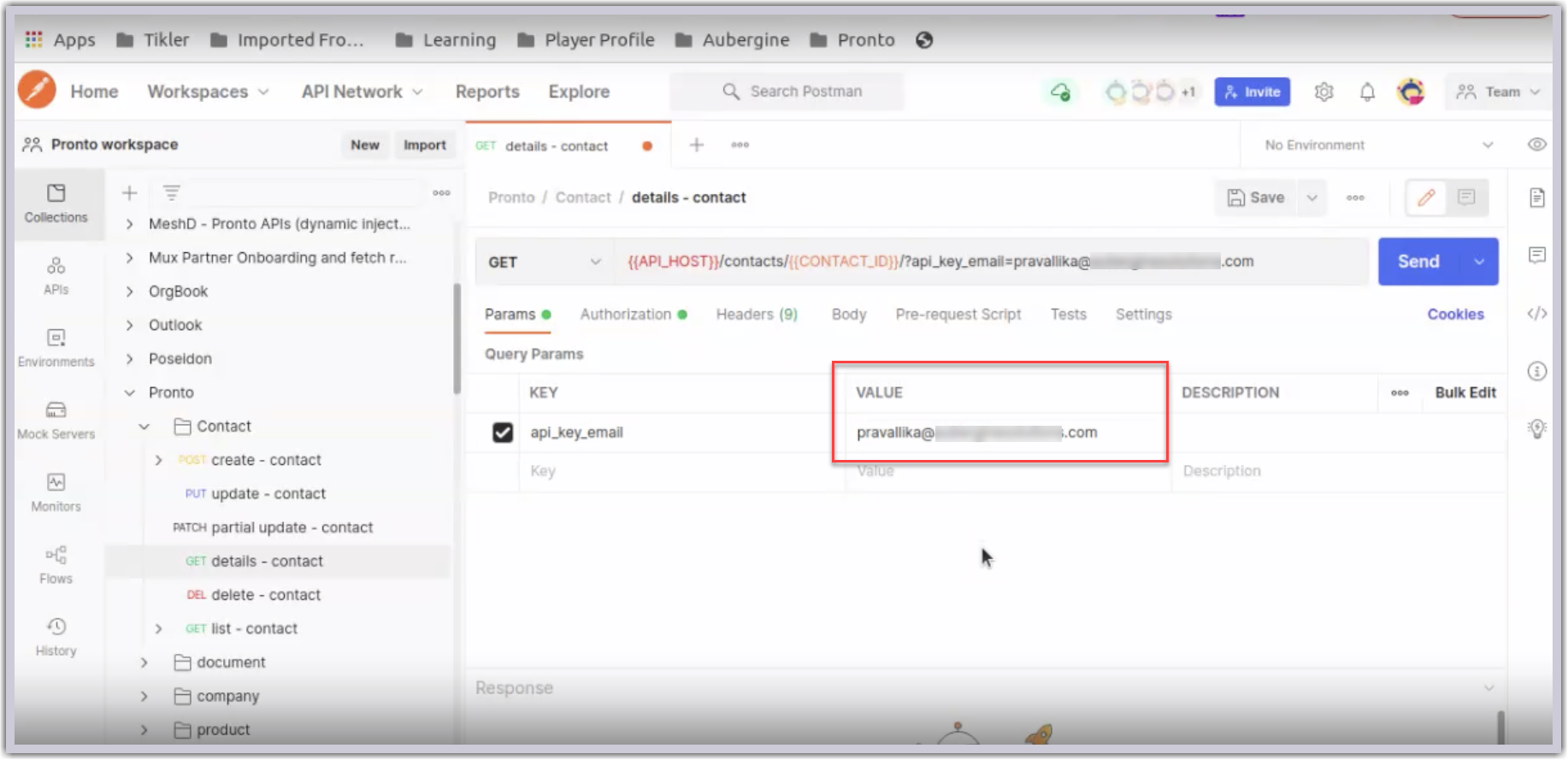Viewport: 1568px width, 760px height.
Task: Open the Save options dropdown arrow
Action: click(x=1312, y=197)
